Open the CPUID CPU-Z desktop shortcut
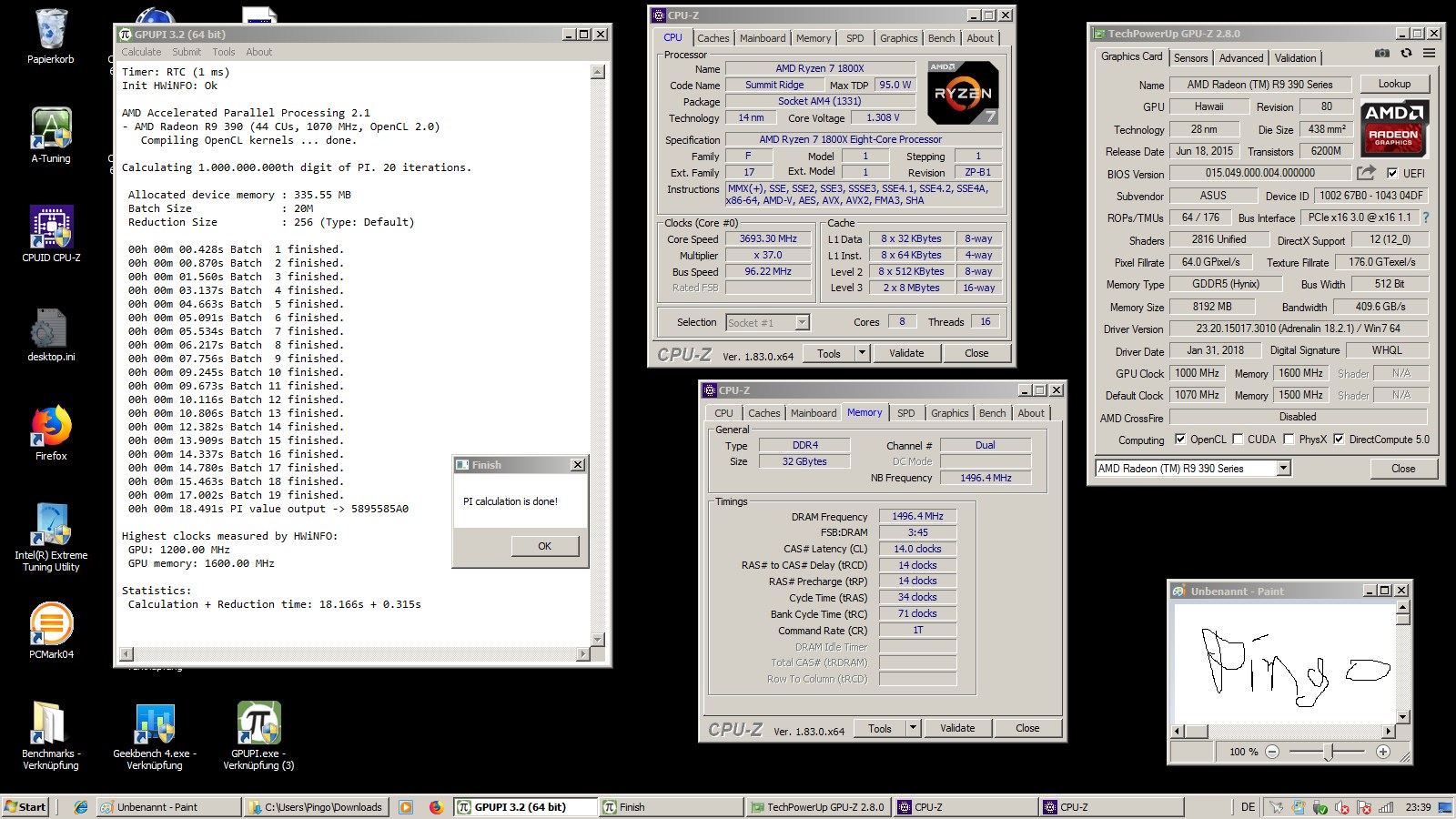 coord(51,235)
